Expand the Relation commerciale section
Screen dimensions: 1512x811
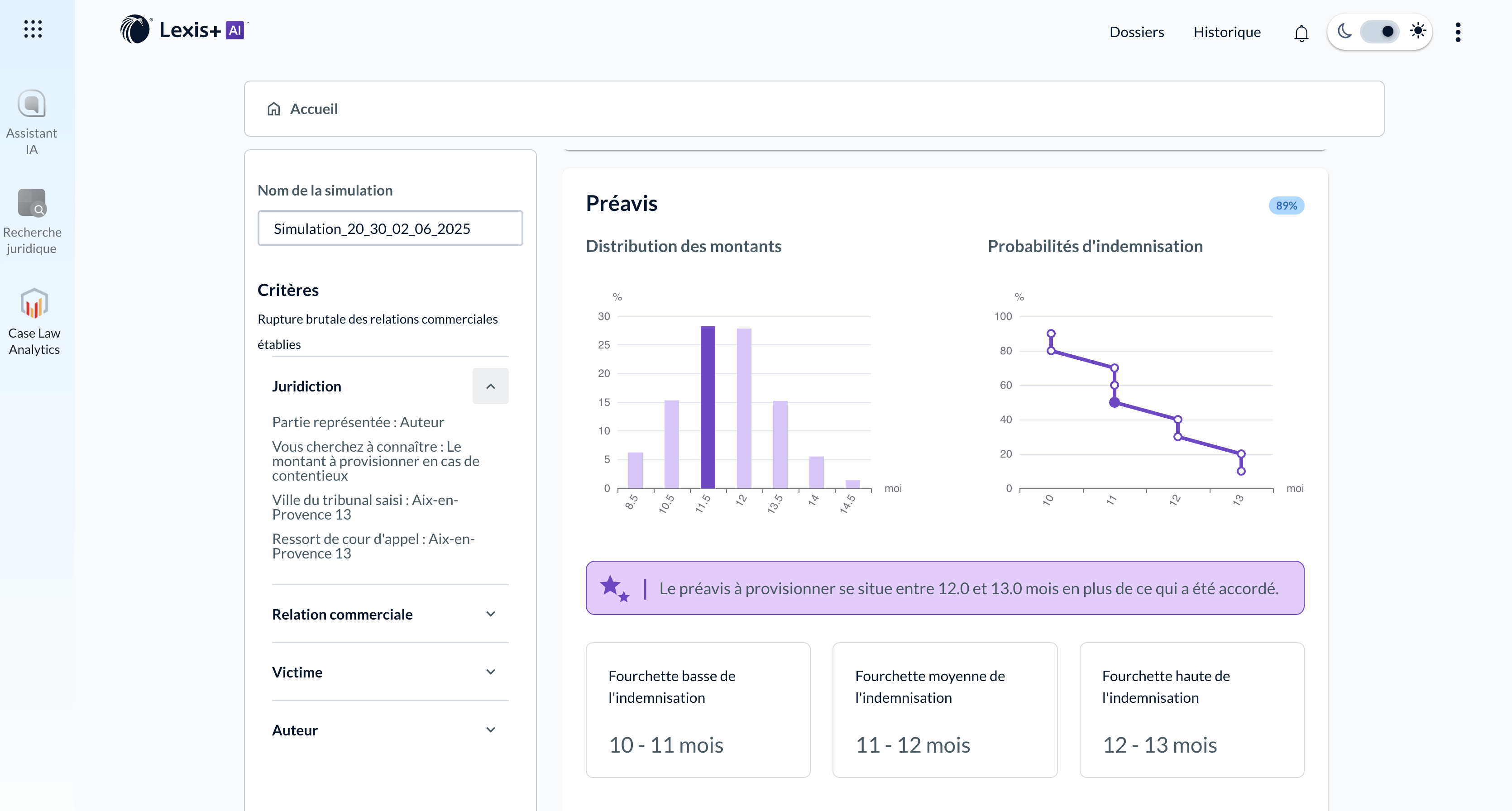(490, 614)
